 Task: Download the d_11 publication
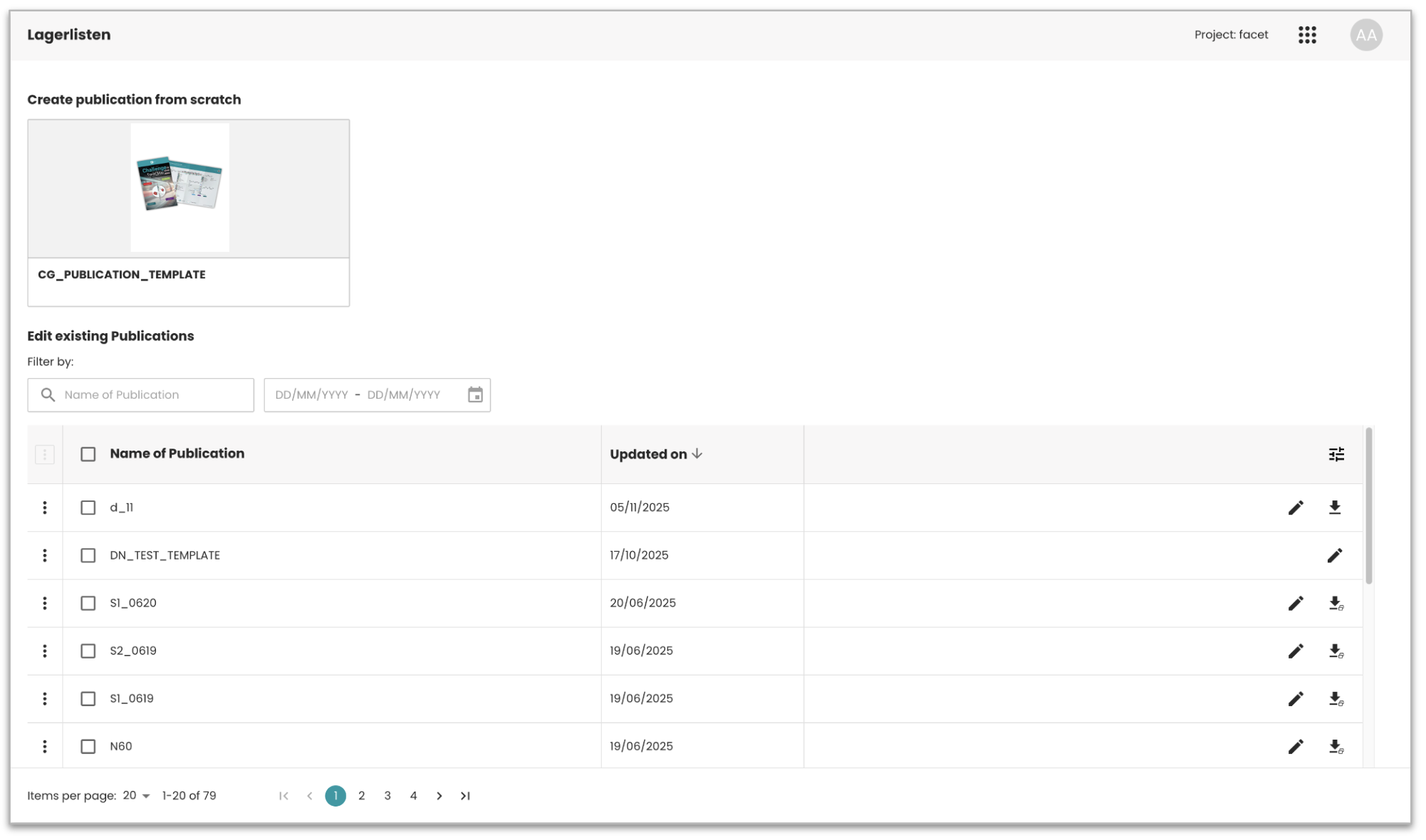[x=1334, y=508]
